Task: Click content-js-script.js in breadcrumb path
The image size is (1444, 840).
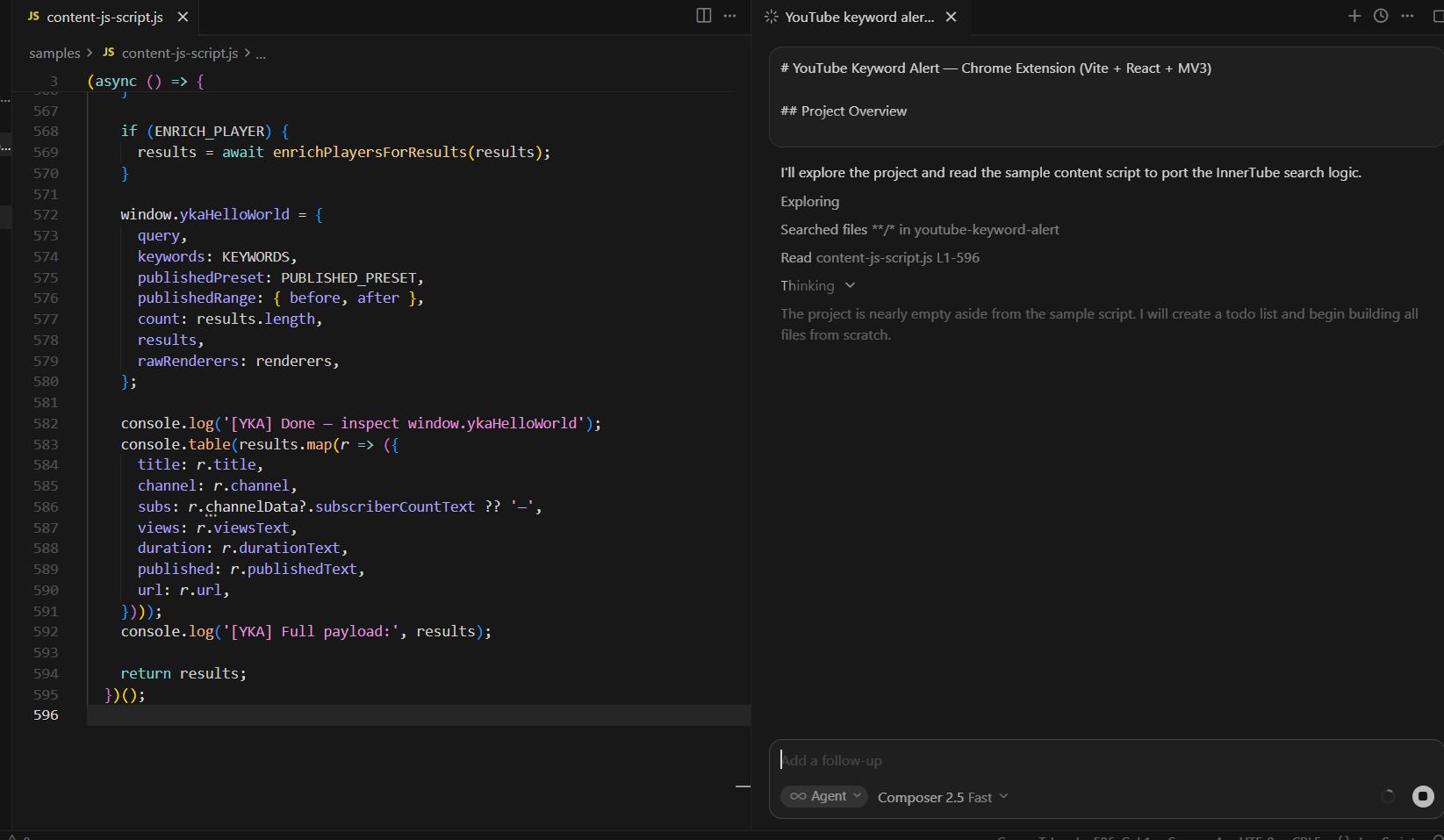Action: click(180, 54)
